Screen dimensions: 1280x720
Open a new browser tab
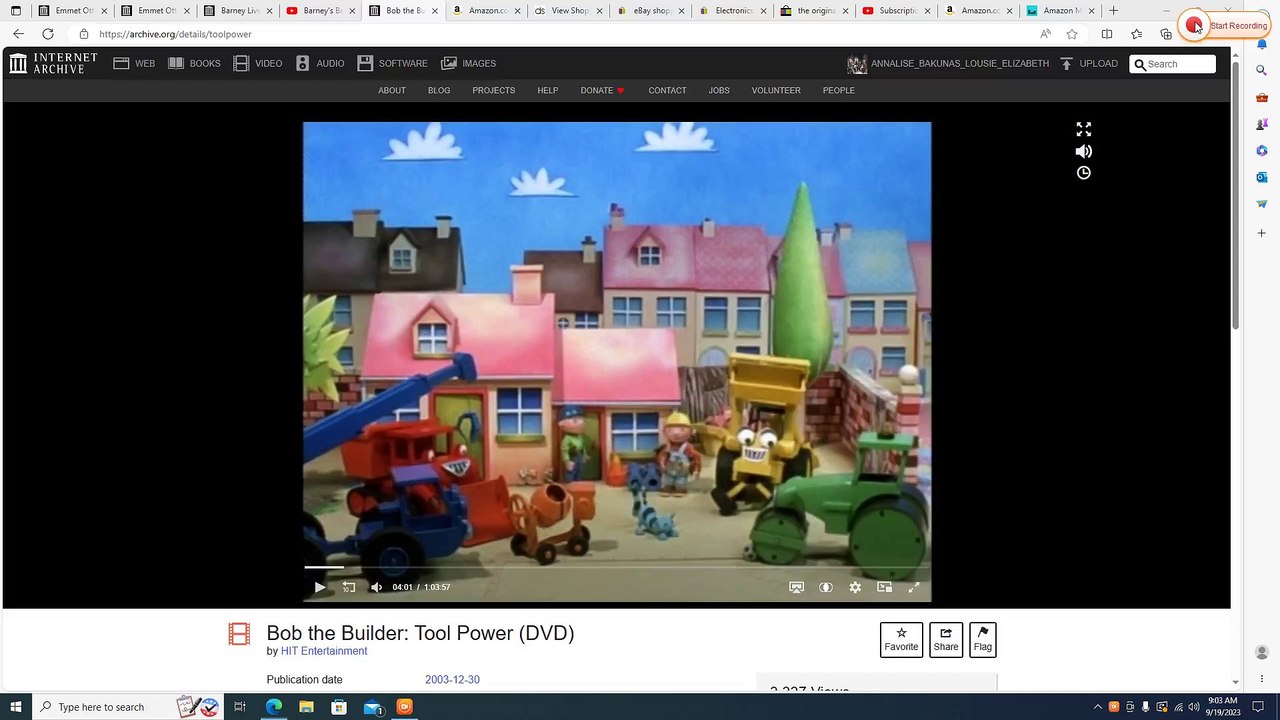pos(1113,11)
